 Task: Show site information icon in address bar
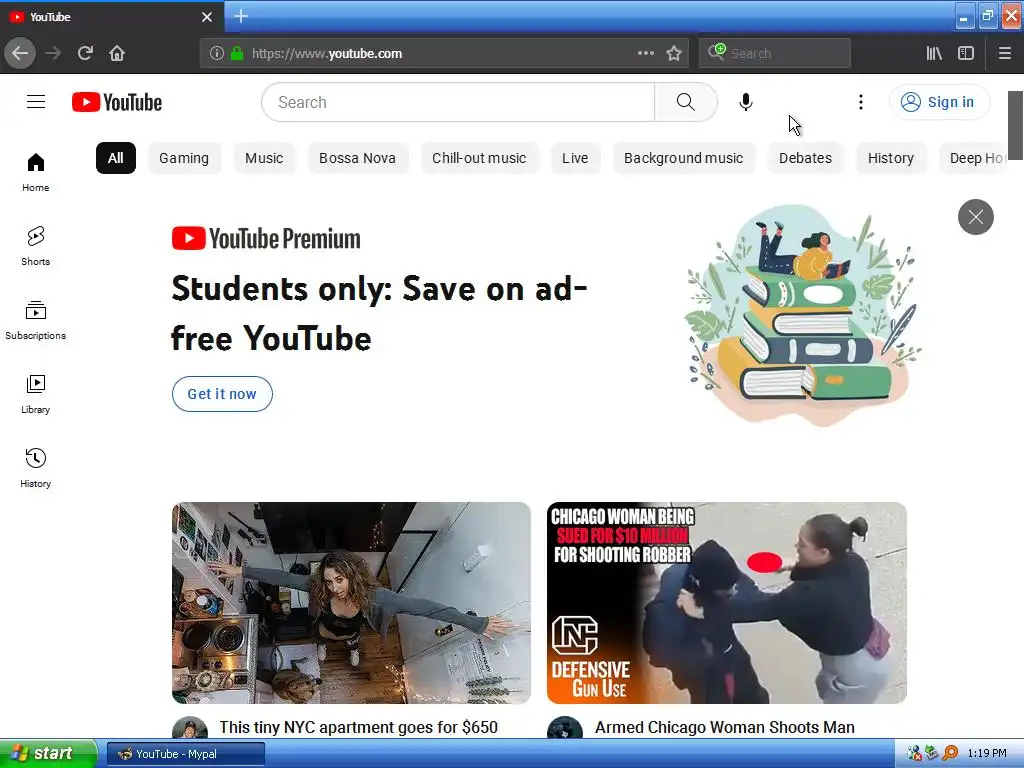click(217, 53)
